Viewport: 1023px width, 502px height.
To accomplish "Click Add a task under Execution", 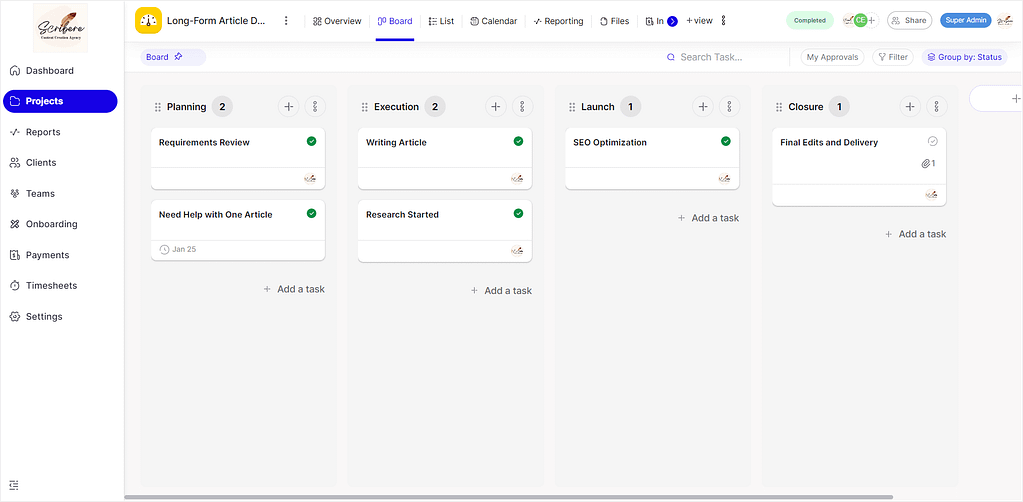I will (501, 290).
